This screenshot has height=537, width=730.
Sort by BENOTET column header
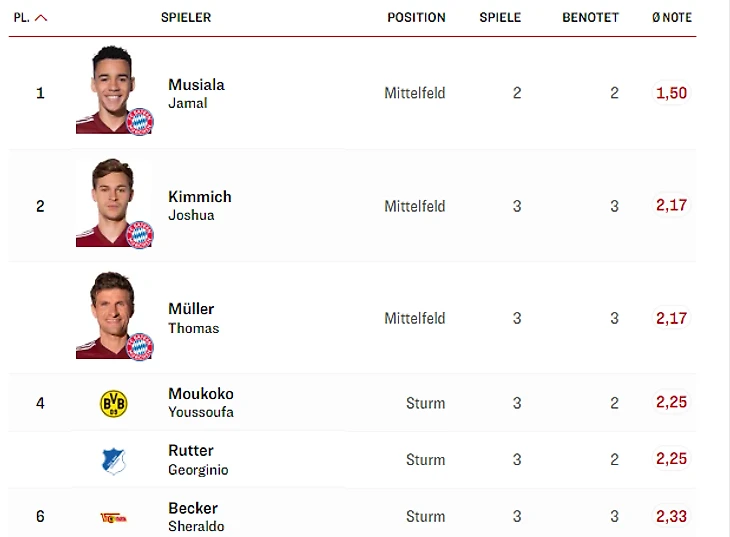(590, 18)
